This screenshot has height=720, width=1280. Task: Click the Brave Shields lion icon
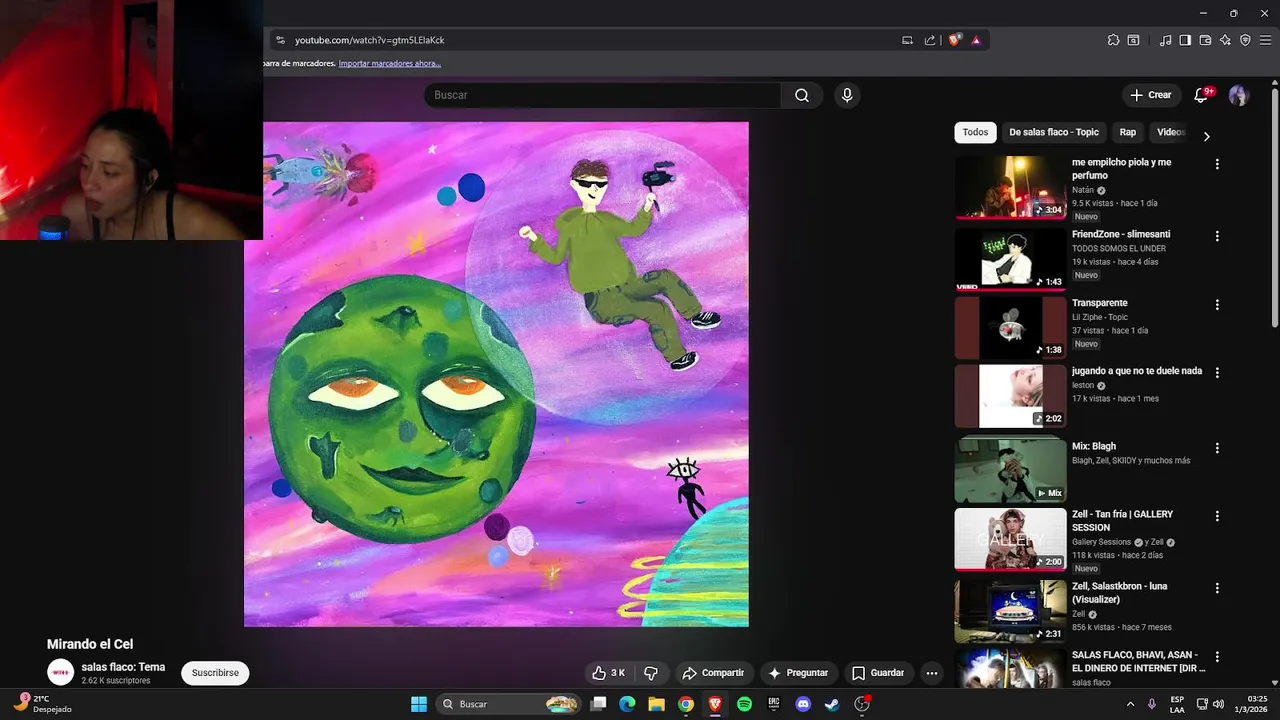955,40
